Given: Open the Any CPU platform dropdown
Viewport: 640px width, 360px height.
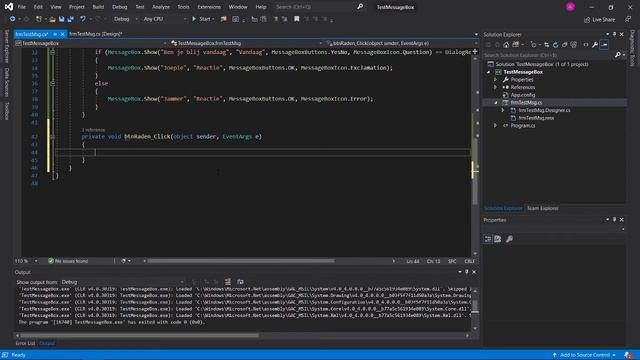Looking at the screenshot, I should tap(165, 19).
